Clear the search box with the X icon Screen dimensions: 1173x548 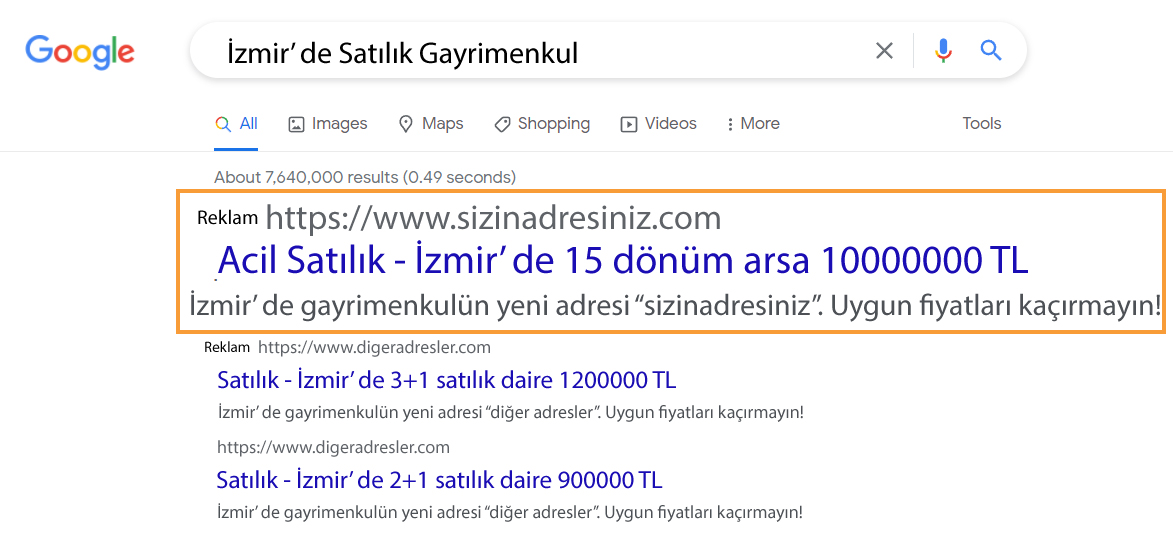[x=884, y=51]
